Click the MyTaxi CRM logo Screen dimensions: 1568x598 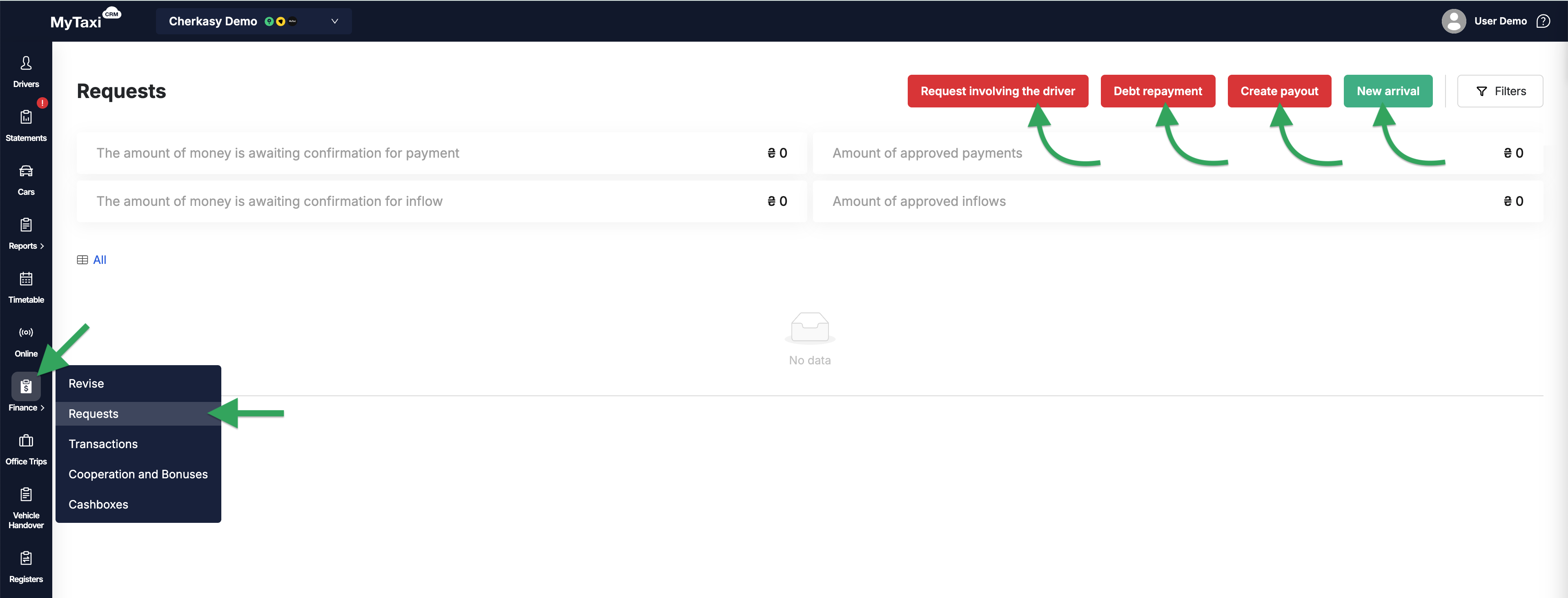(86, 19)
